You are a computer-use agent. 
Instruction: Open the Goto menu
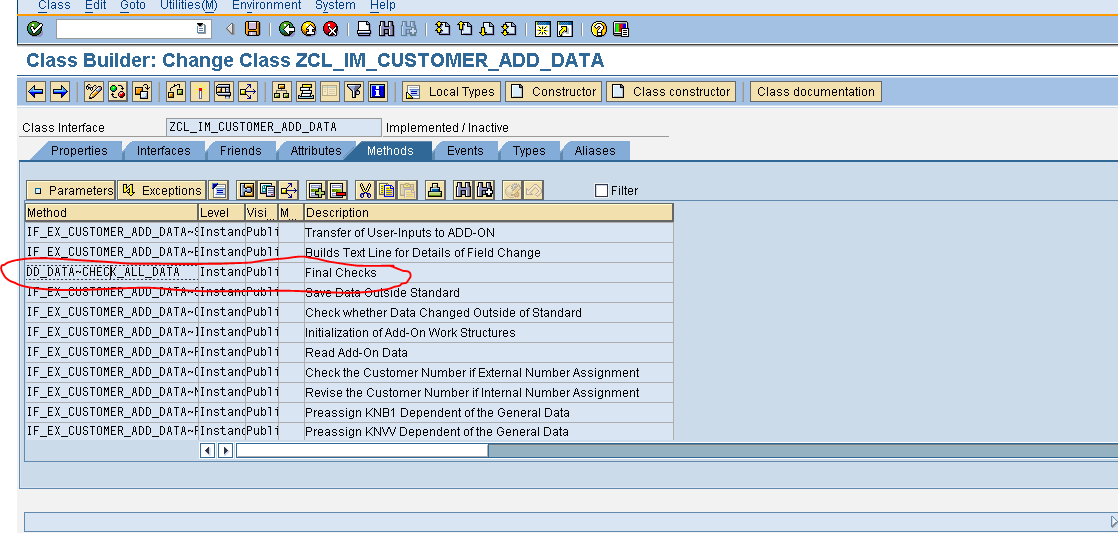point(133,5)
